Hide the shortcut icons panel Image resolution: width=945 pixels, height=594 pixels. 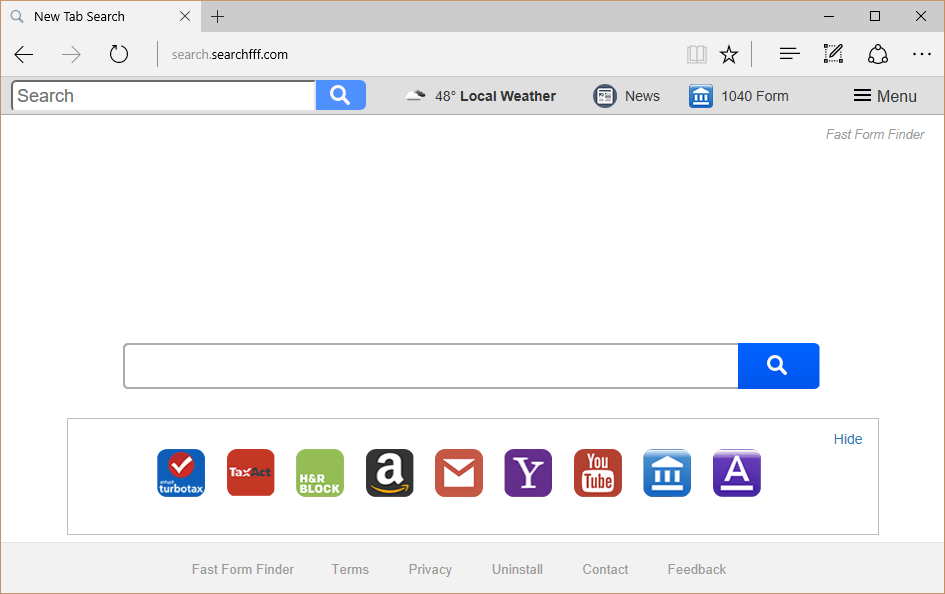847,439
